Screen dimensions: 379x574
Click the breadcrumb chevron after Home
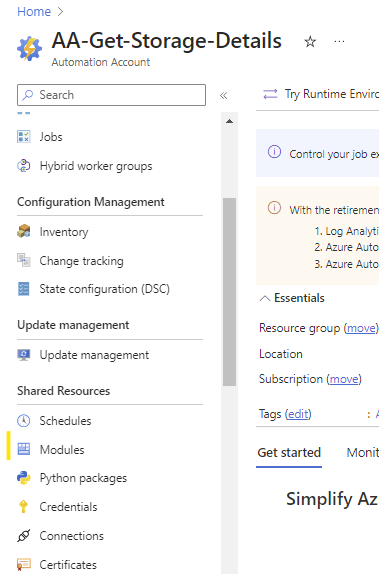click(60, 12)
